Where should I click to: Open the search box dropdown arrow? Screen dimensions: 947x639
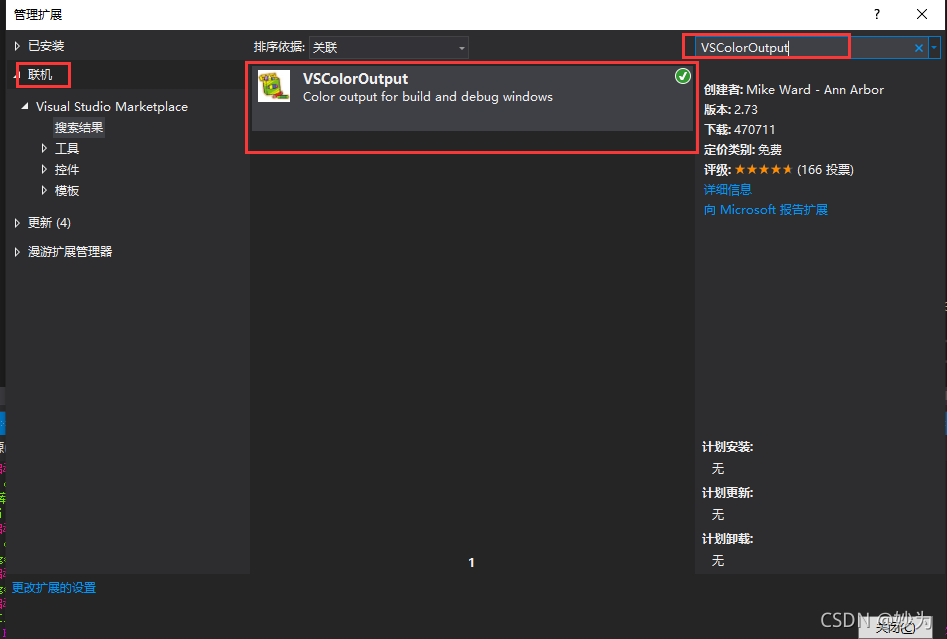pyautogui.click(x=934, y=47)
